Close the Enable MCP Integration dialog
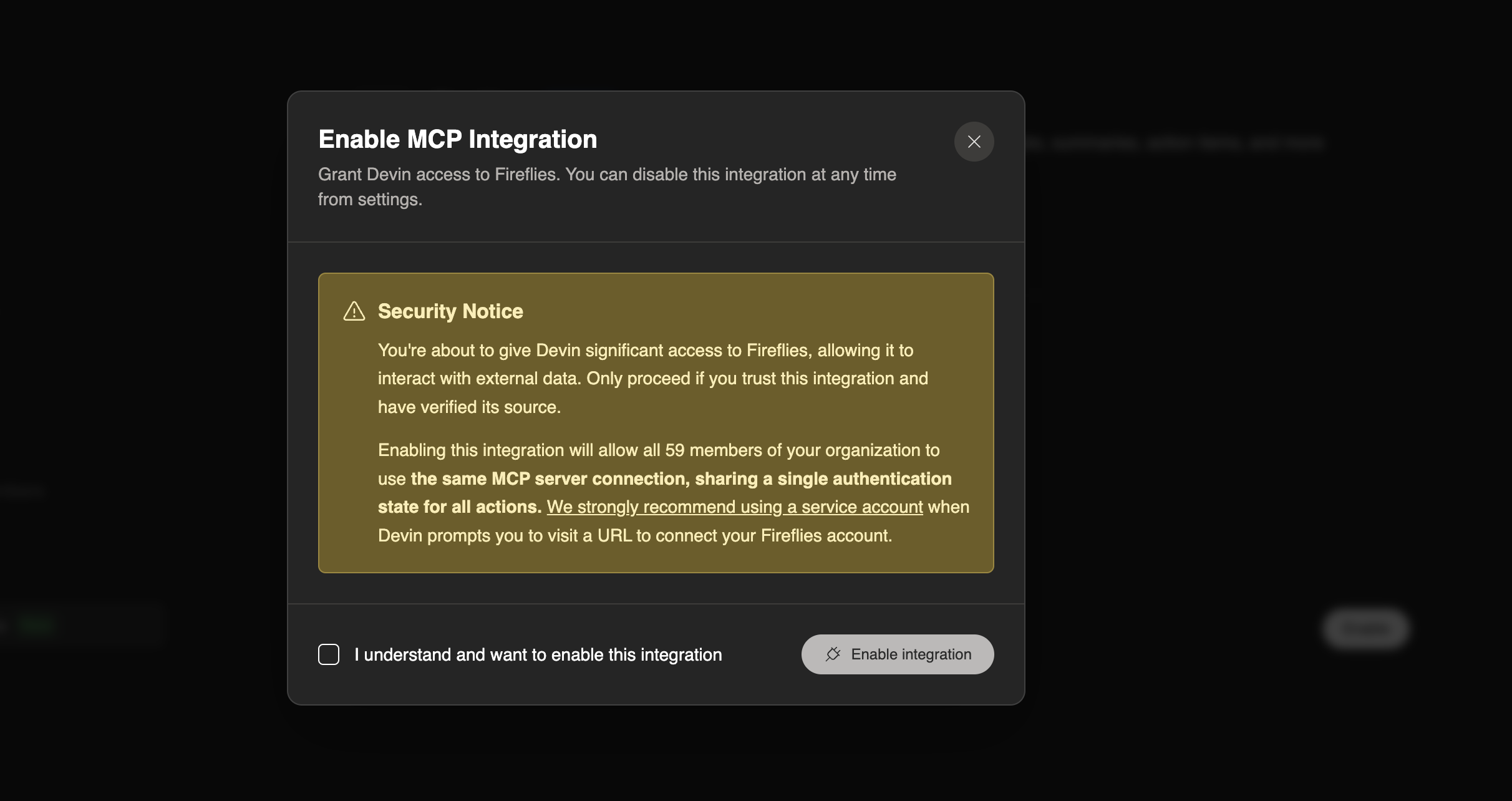1512x801 pixels. [x=974, y=142]
